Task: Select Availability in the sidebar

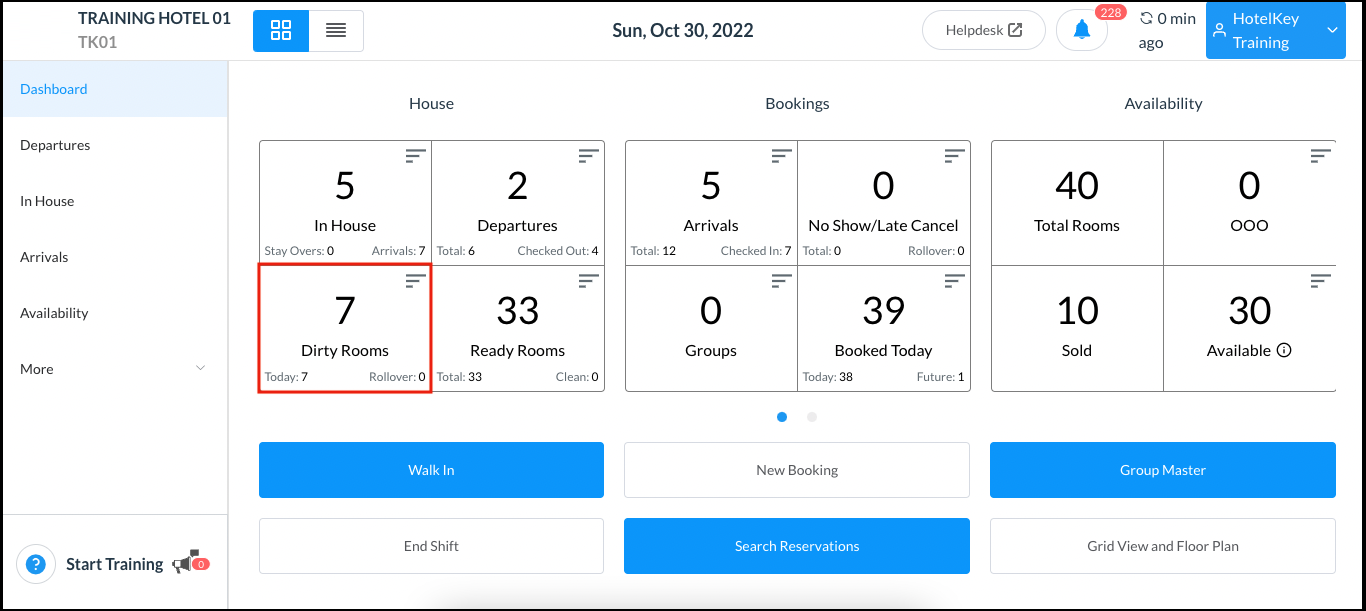Action: click(54, 313)
